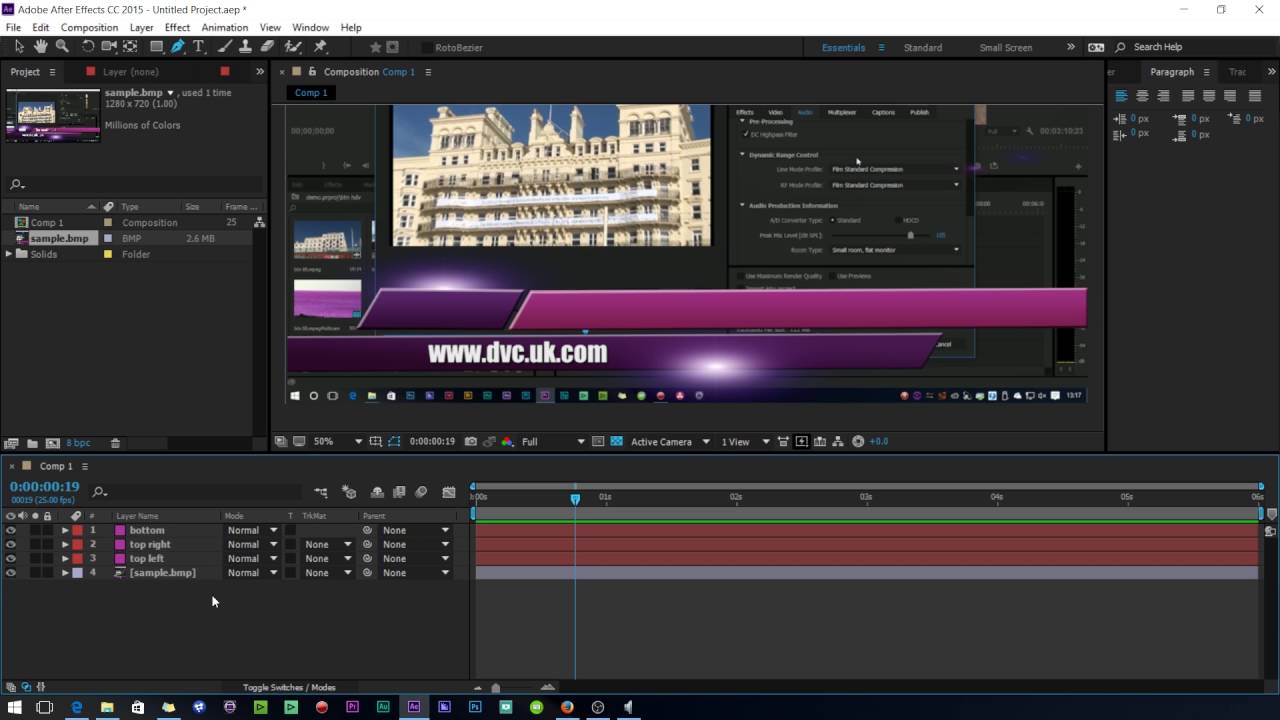Image resolution: width=1280 pixels, height=720 pixels.
Task: Click the Composition Mini-Flowchart icon in timeline
Action: [321, 492]
